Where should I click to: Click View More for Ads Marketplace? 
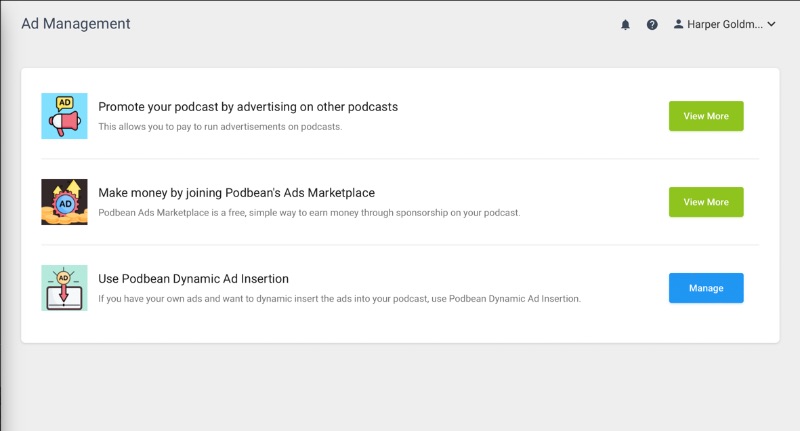[706, 202]
